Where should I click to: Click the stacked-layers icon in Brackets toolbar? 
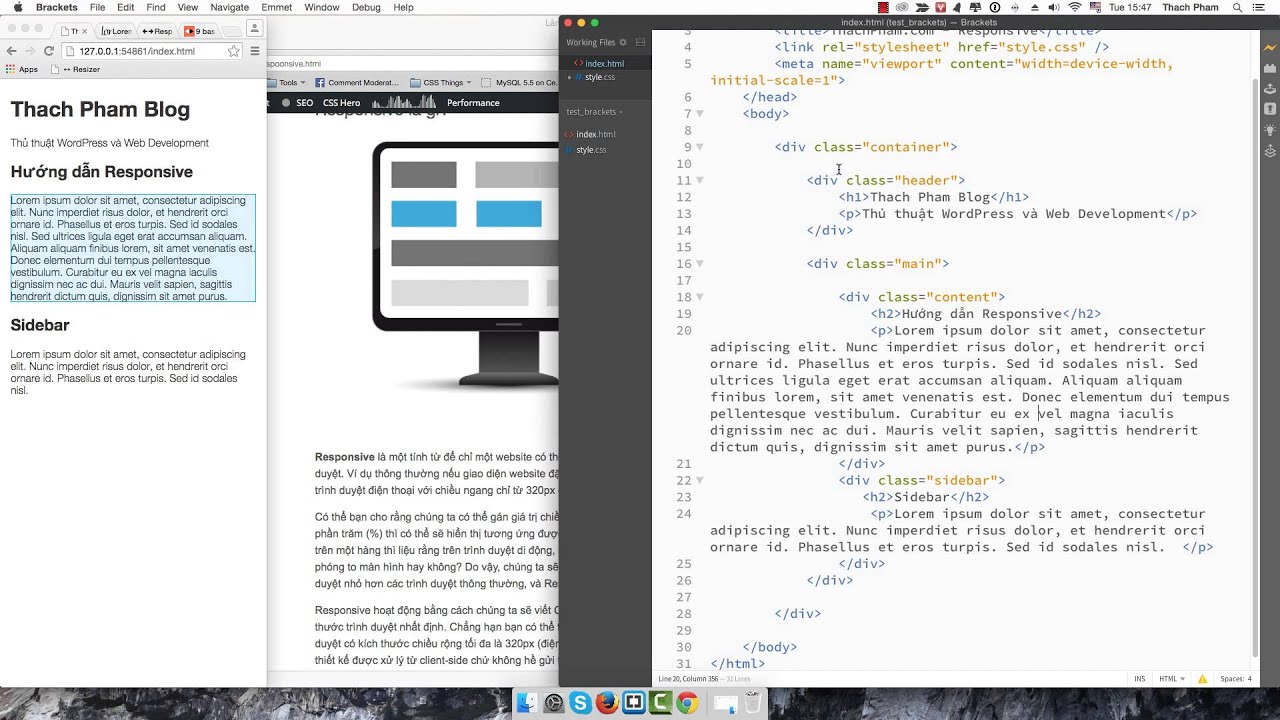point(1270,152)
